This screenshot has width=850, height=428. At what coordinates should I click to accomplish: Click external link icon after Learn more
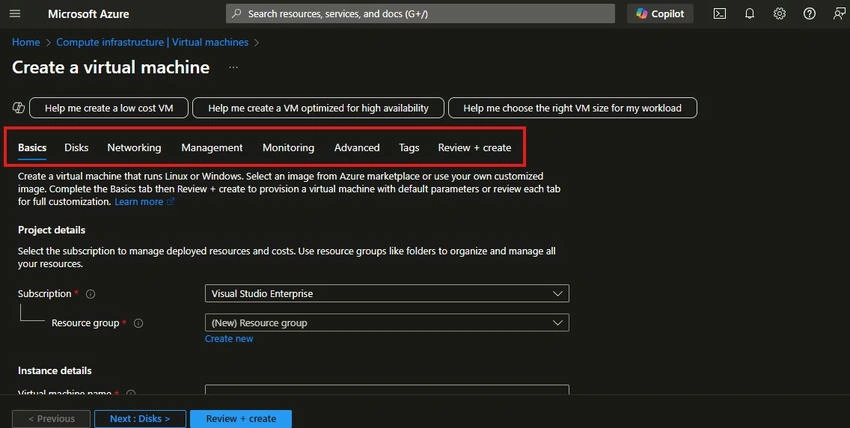[170, 202]
